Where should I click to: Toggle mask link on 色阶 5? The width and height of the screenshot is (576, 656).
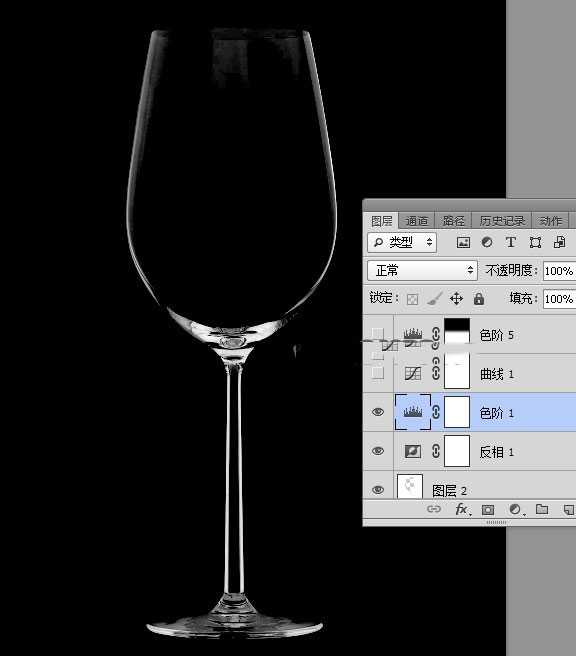(x=435, y=334)
